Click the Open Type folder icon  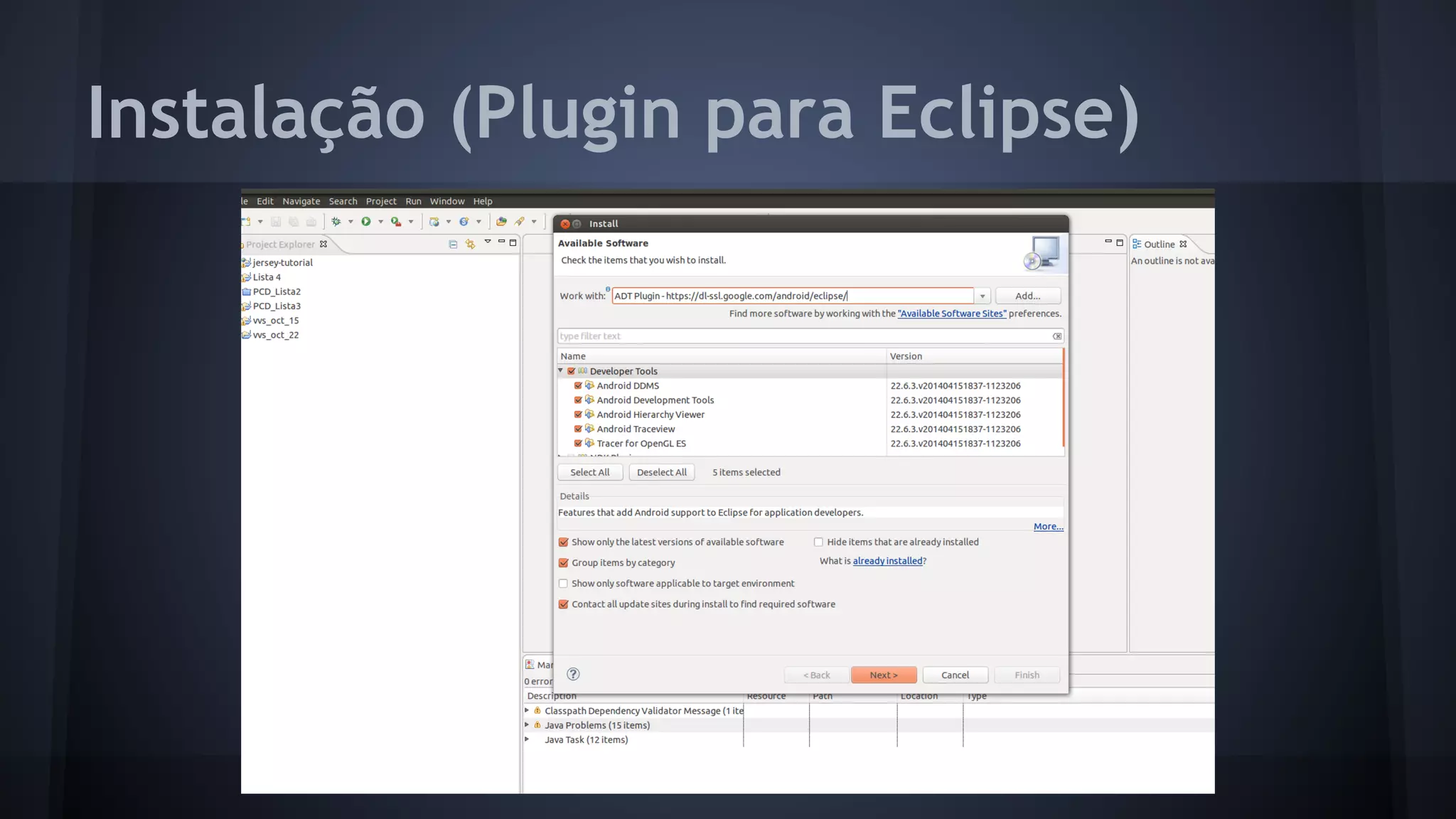point(501,222)
